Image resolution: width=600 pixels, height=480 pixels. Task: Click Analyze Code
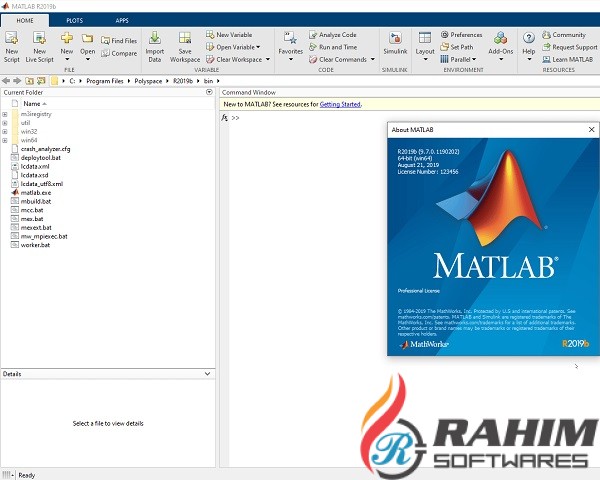tap(333, 35)
